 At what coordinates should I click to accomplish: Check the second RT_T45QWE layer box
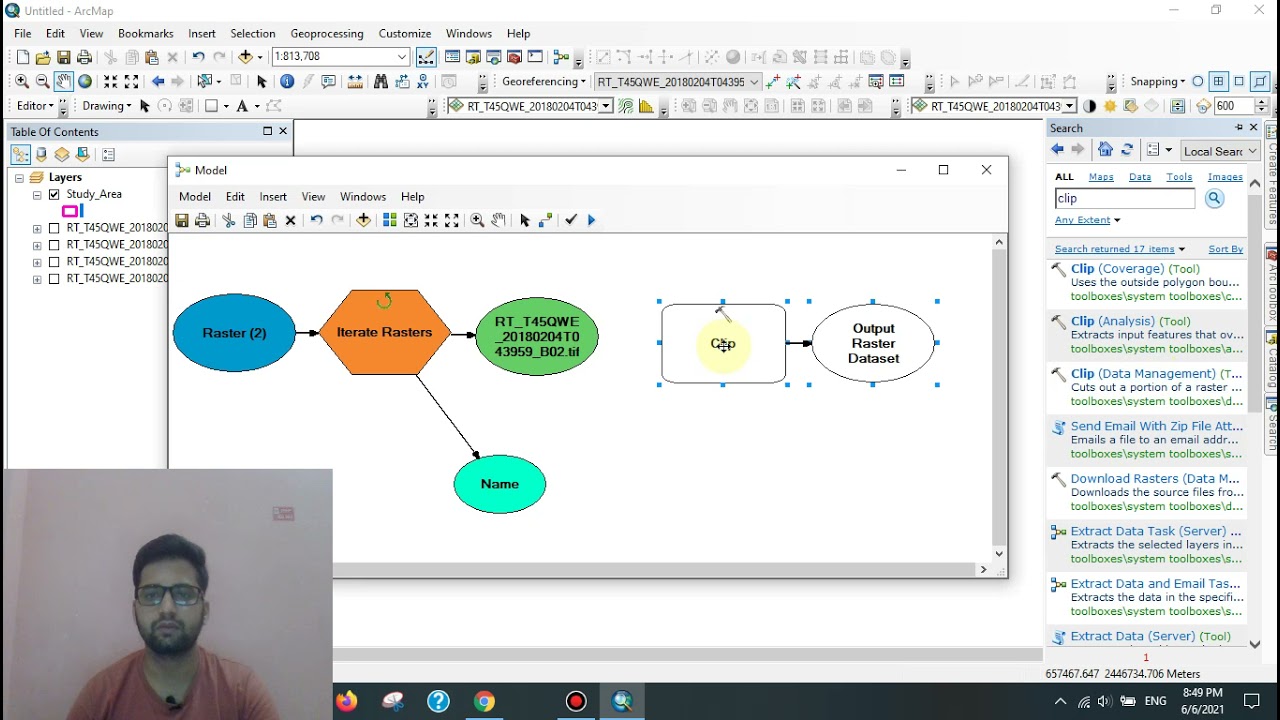54,245
